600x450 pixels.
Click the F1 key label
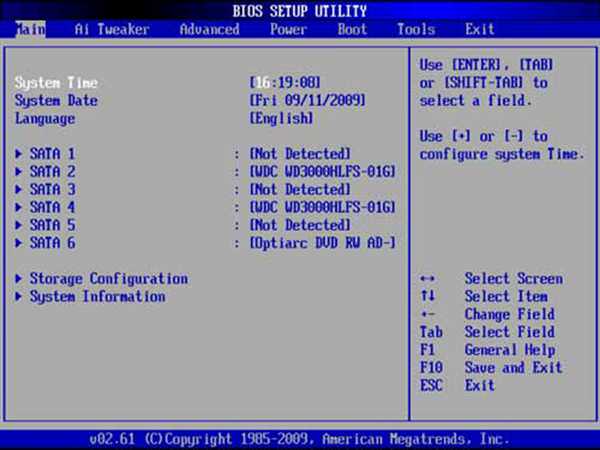click(x=427, y=350)
